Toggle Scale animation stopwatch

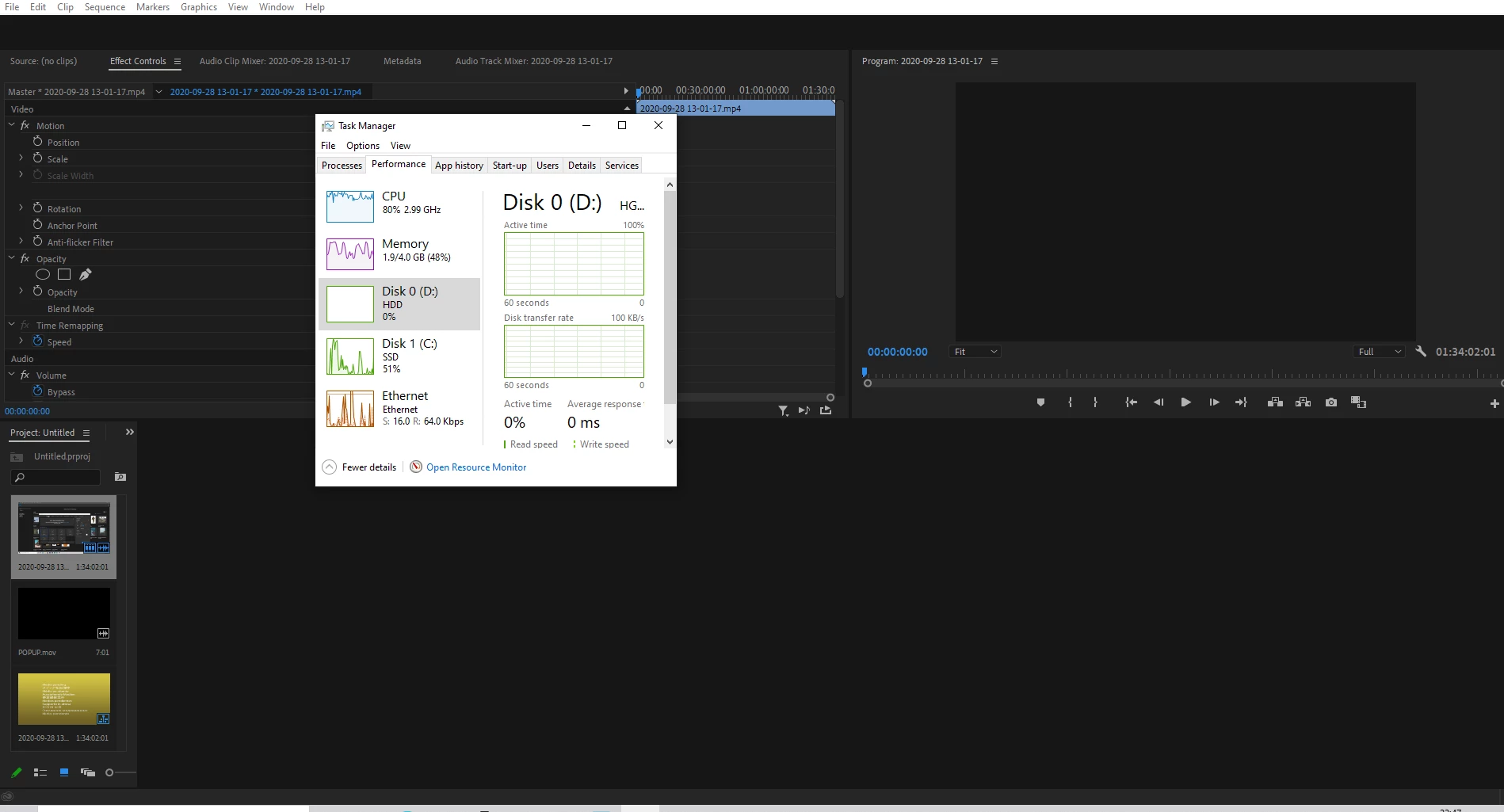coord(37,158)
